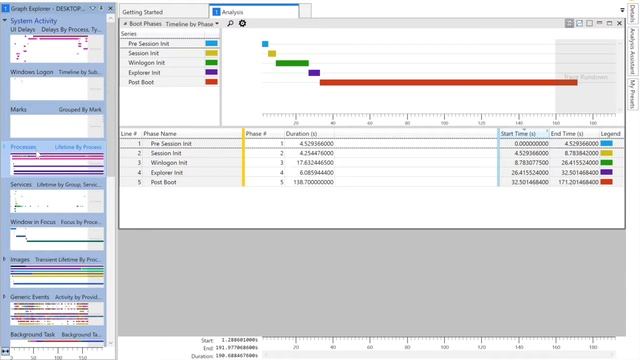Click end time value 171.201468400
This screenshot has height=360, width=640.
coord(579,182)
